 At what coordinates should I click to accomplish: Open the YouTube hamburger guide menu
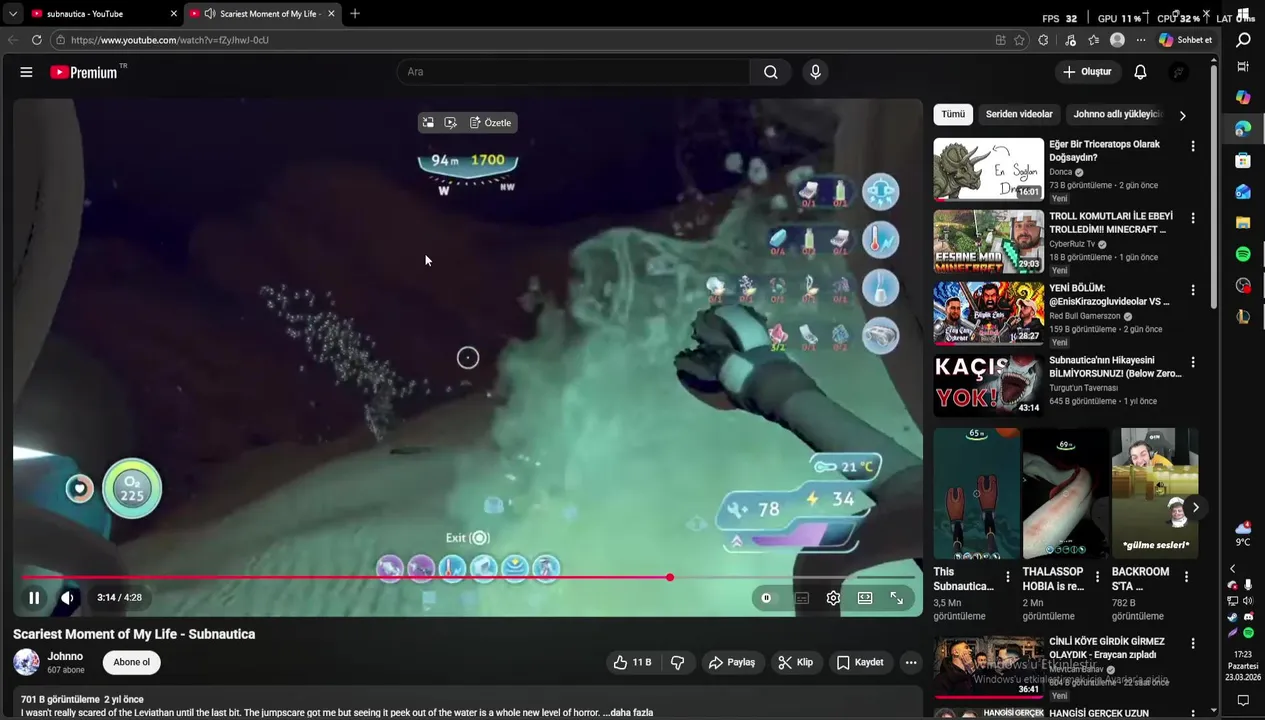(26, 72)
